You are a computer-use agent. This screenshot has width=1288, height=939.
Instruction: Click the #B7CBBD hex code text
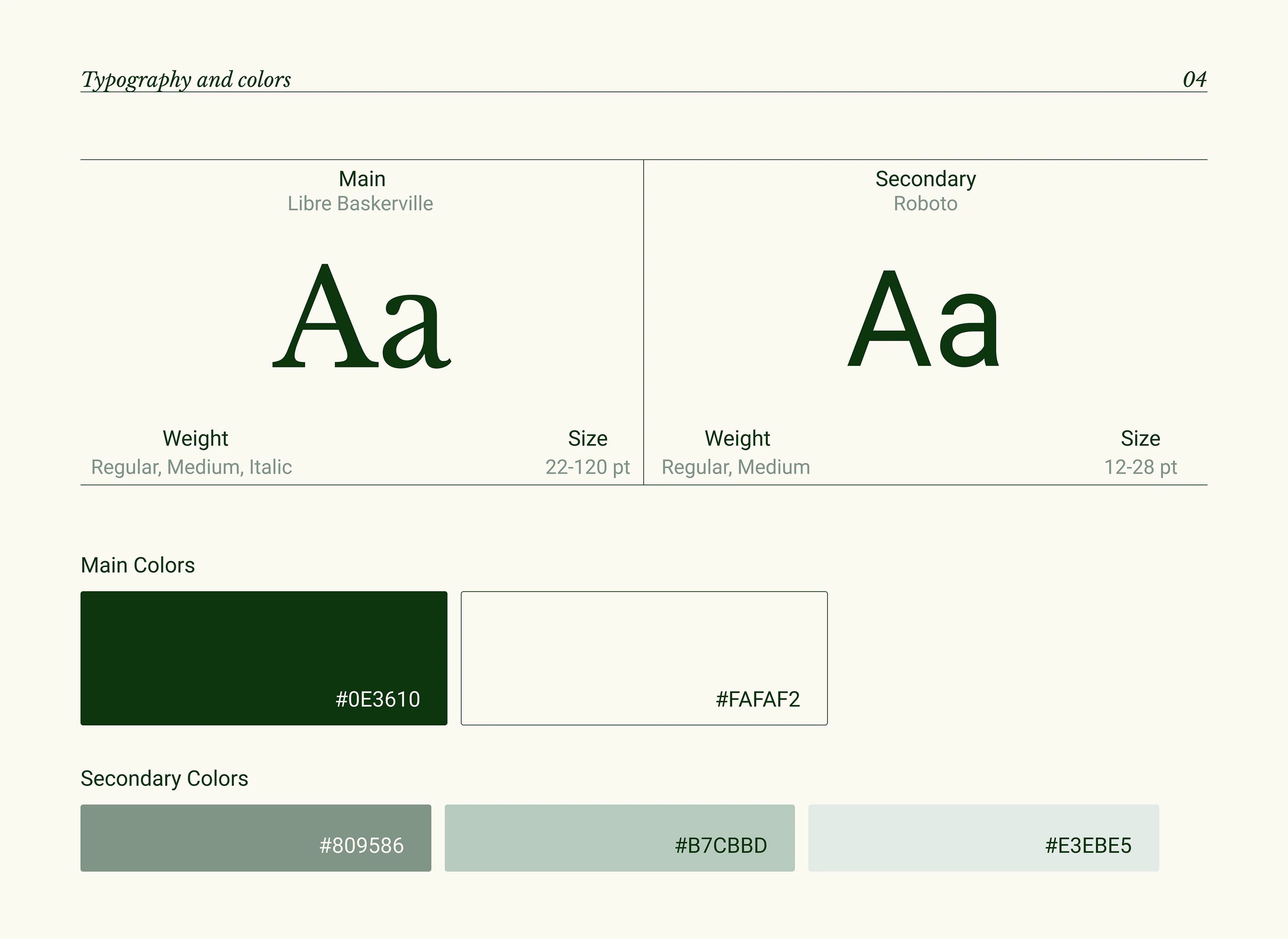click(721, 846)
